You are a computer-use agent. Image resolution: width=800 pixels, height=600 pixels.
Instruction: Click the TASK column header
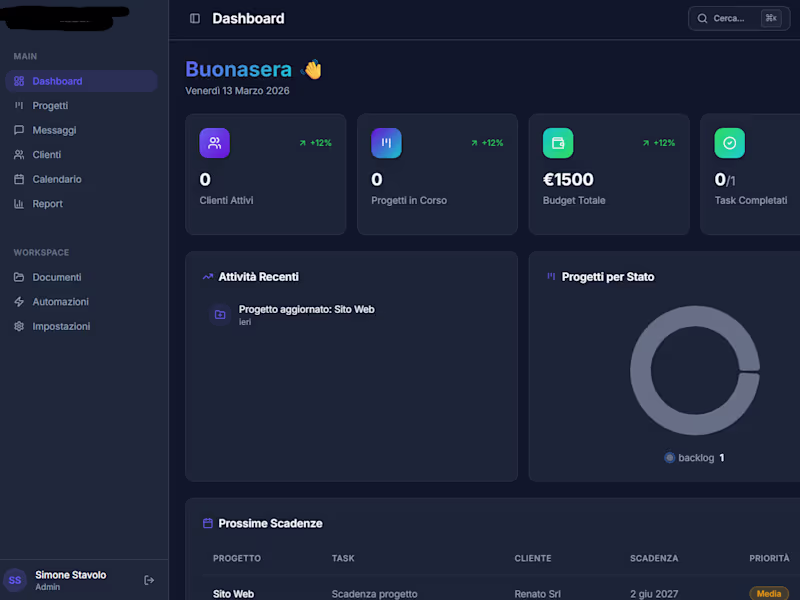(343, 558)
